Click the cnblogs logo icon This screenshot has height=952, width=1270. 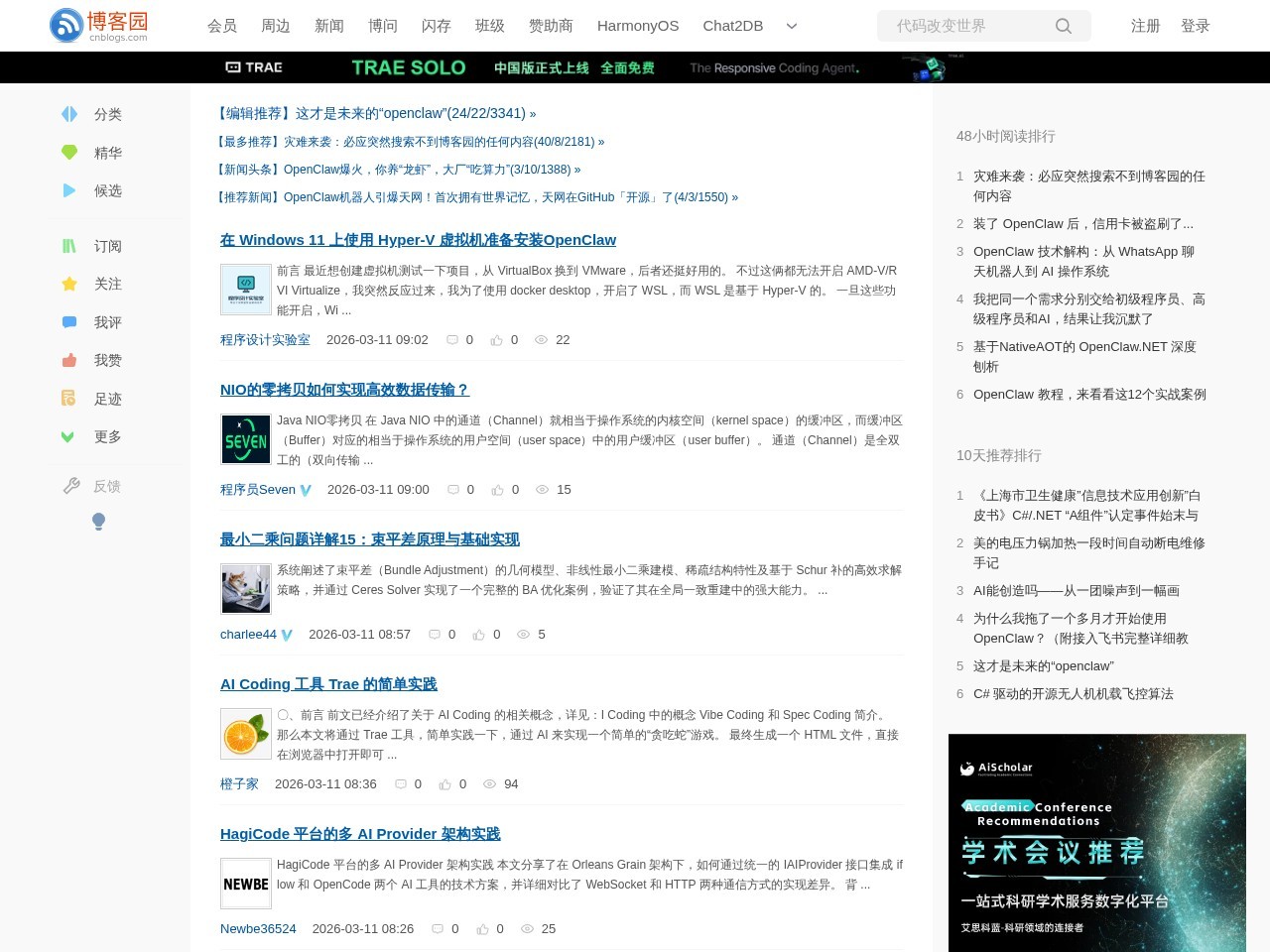point(66,26)
